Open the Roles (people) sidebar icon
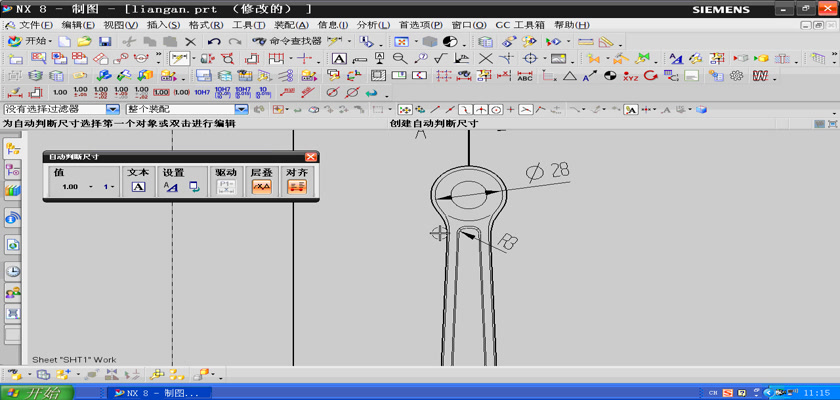840x400 pixels. [13, 292]
